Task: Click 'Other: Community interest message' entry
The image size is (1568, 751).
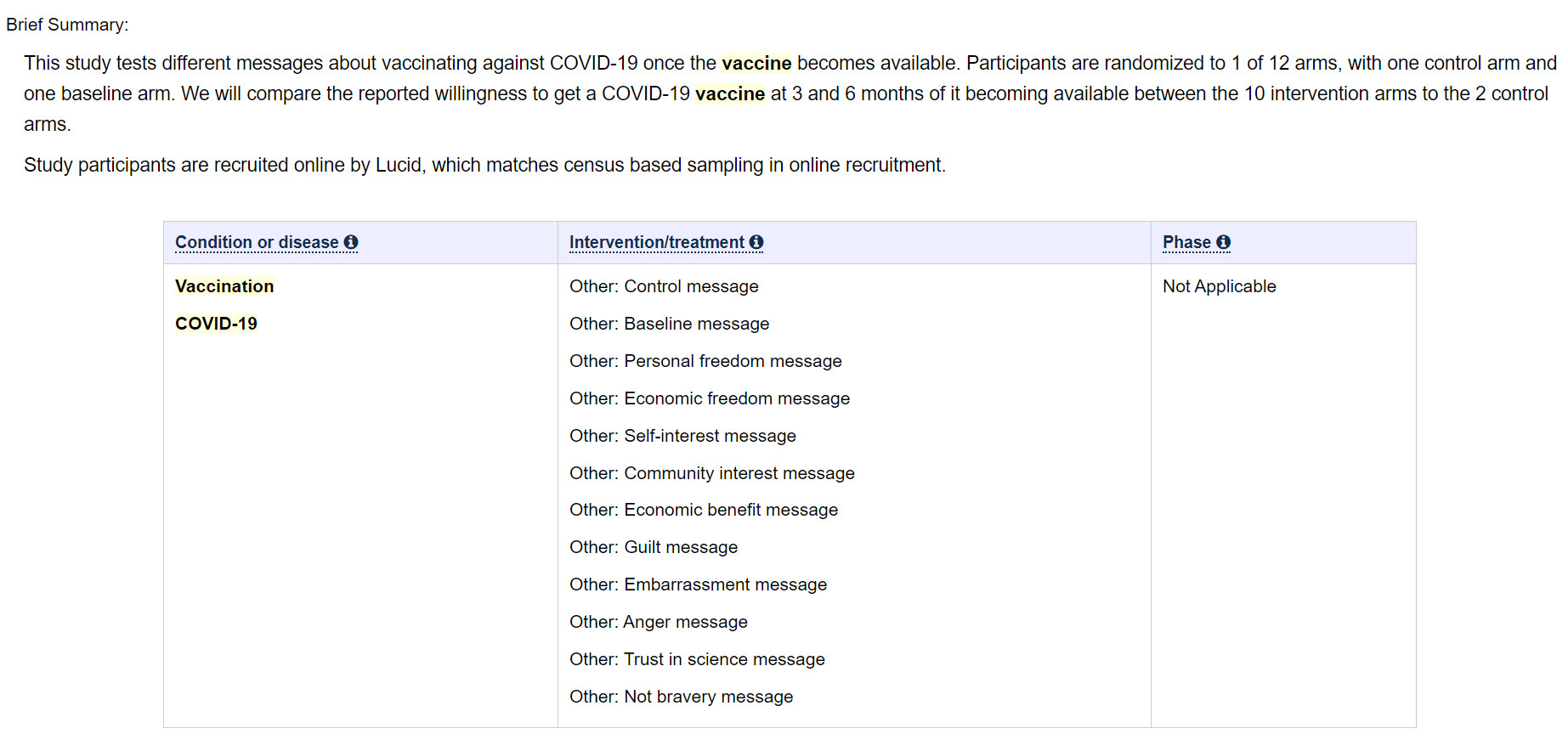Action: click(x=712, y=473)
